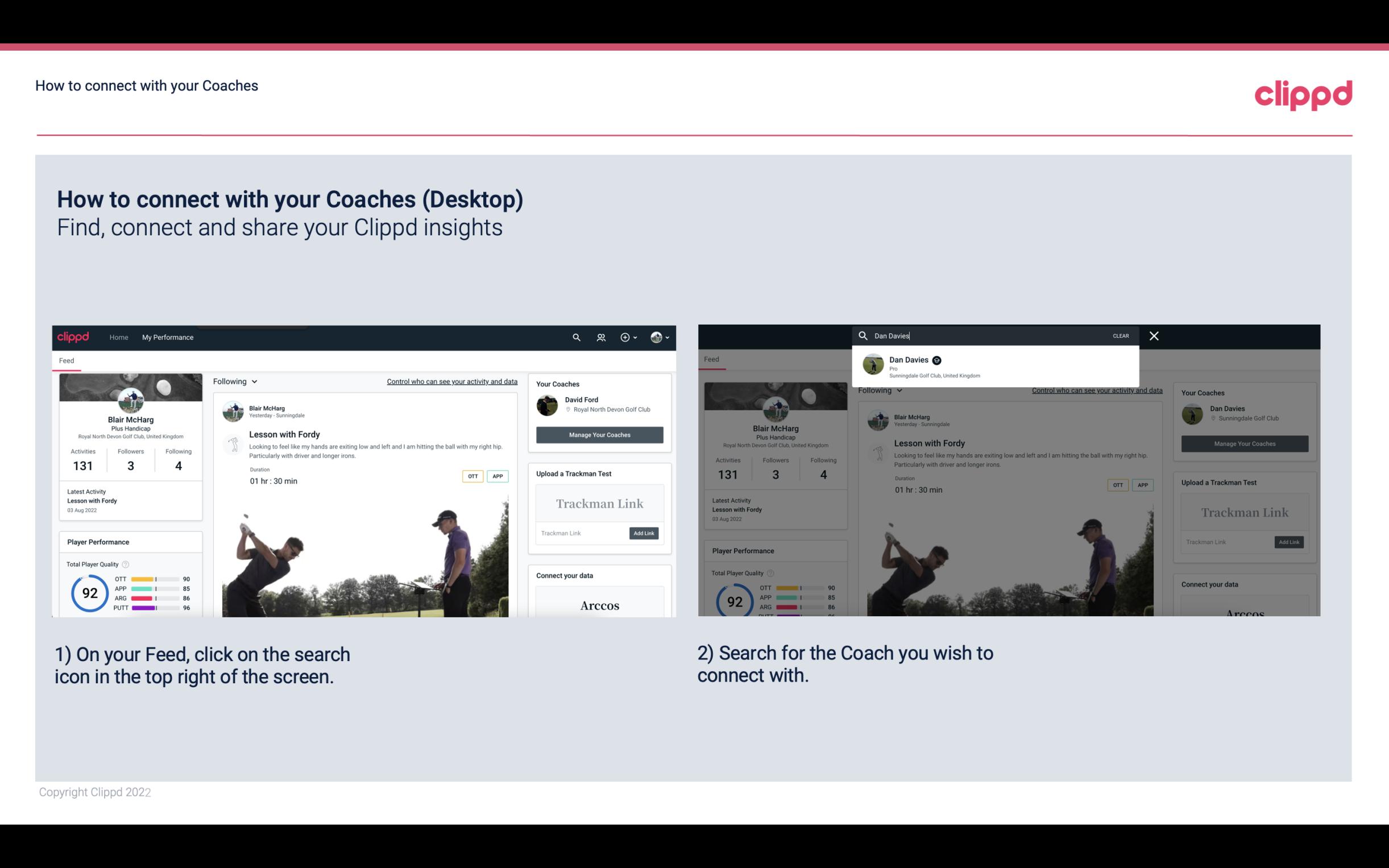1389x868 pixels.
Task: Click the settings gear icon in navbar
Action: 625,337
